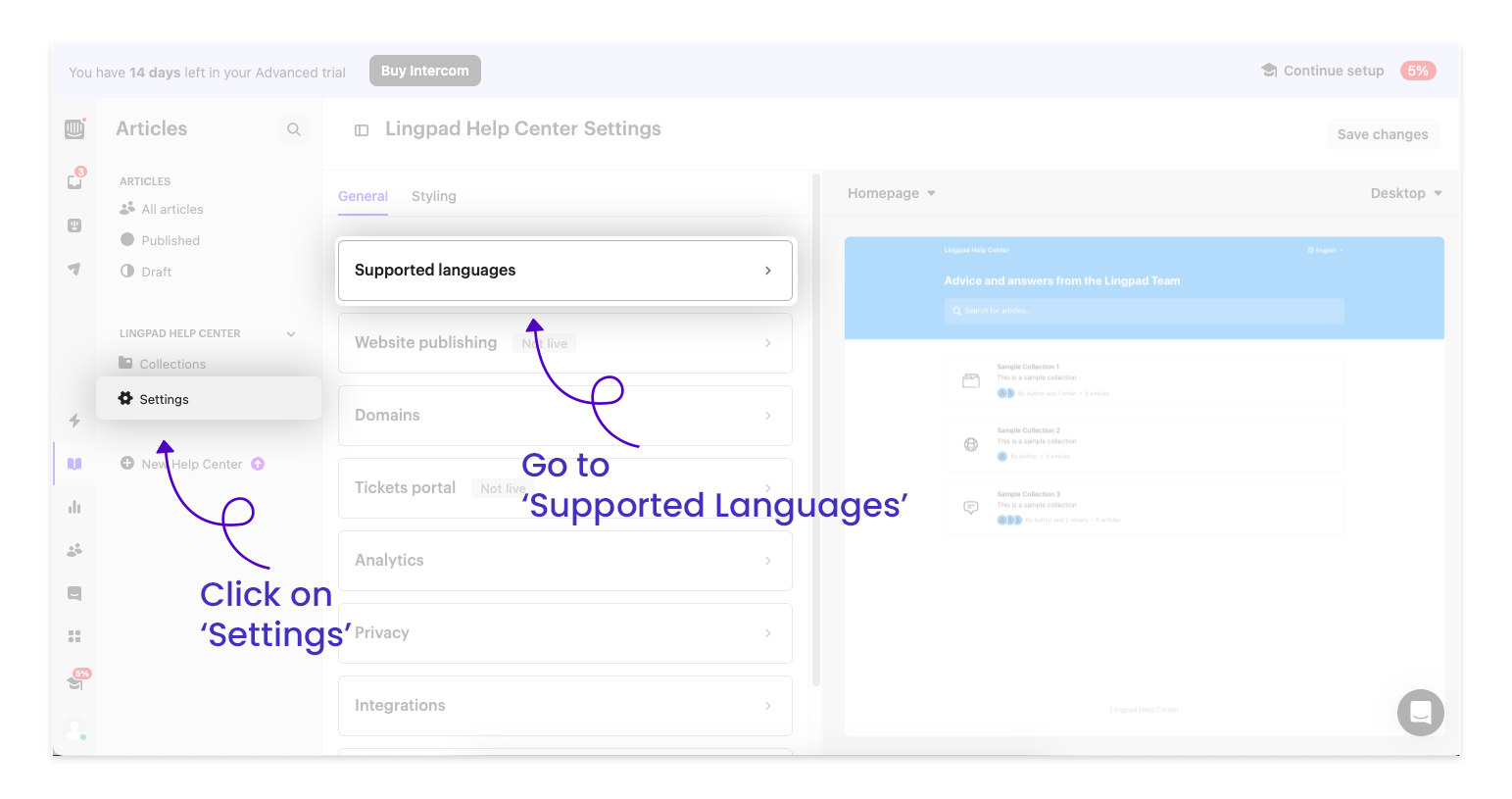Open the App Store grid icon
Viewport: 1512px width, 799px height.
click(x=74, y=636)
